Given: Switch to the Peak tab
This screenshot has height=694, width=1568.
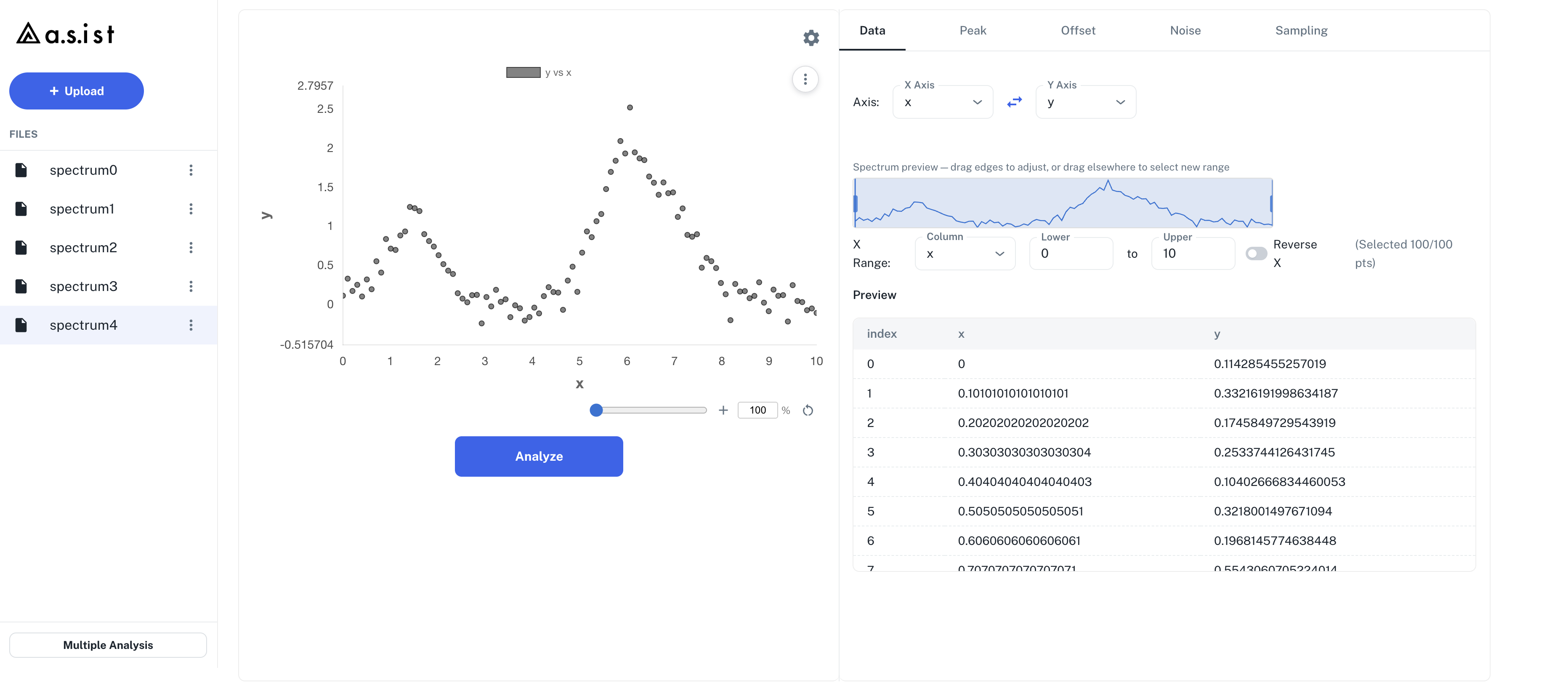Looking at the screenshot, I should click(972, 30).
